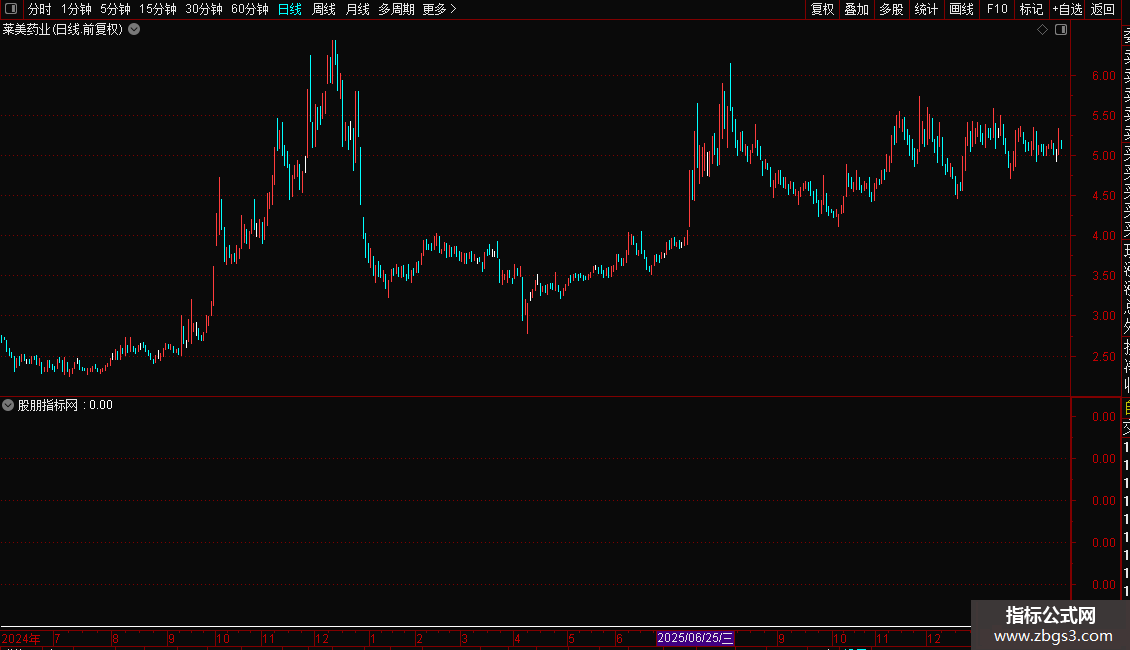
Task: Switch to 分时 intraday view
Action: [40, 9]
